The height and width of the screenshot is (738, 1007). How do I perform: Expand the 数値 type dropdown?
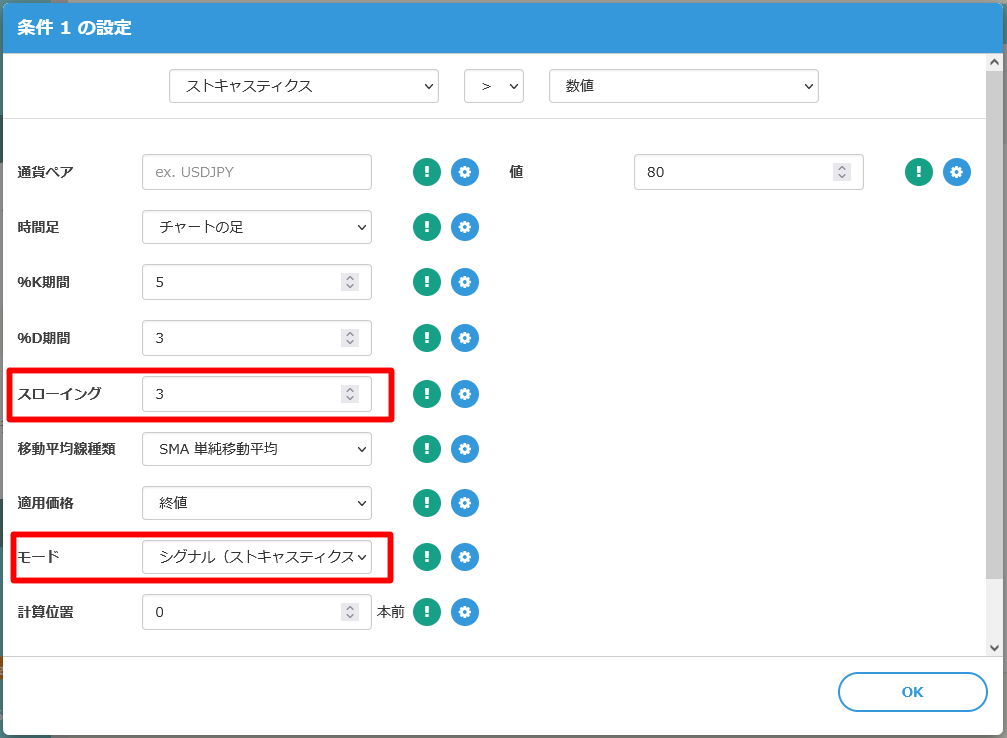click(684, 86)
